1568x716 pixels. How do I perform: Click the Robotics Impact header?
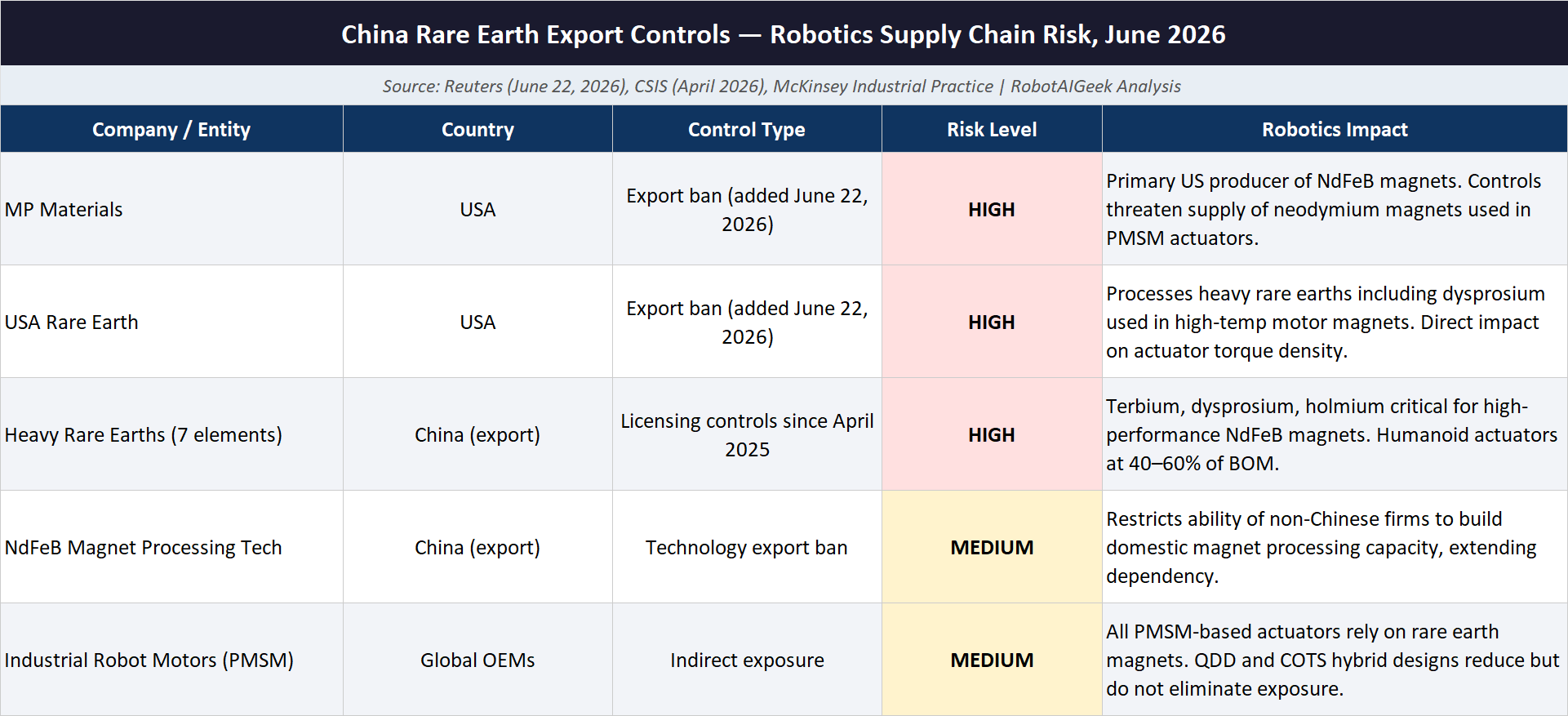(1335, 129)
